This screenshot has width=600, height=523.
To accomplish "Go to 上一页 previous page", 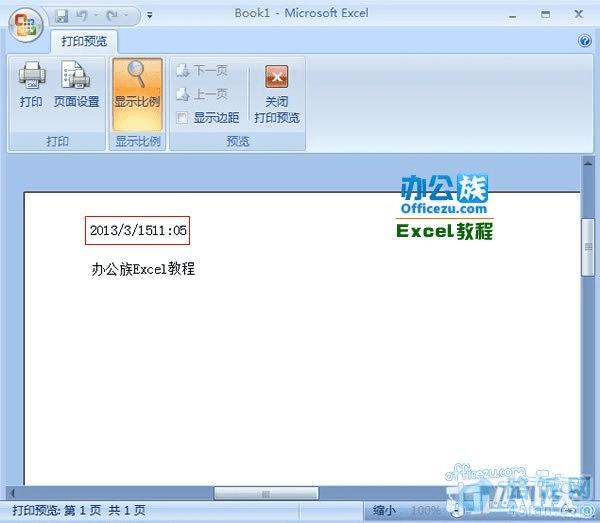I will coord(202,94).
